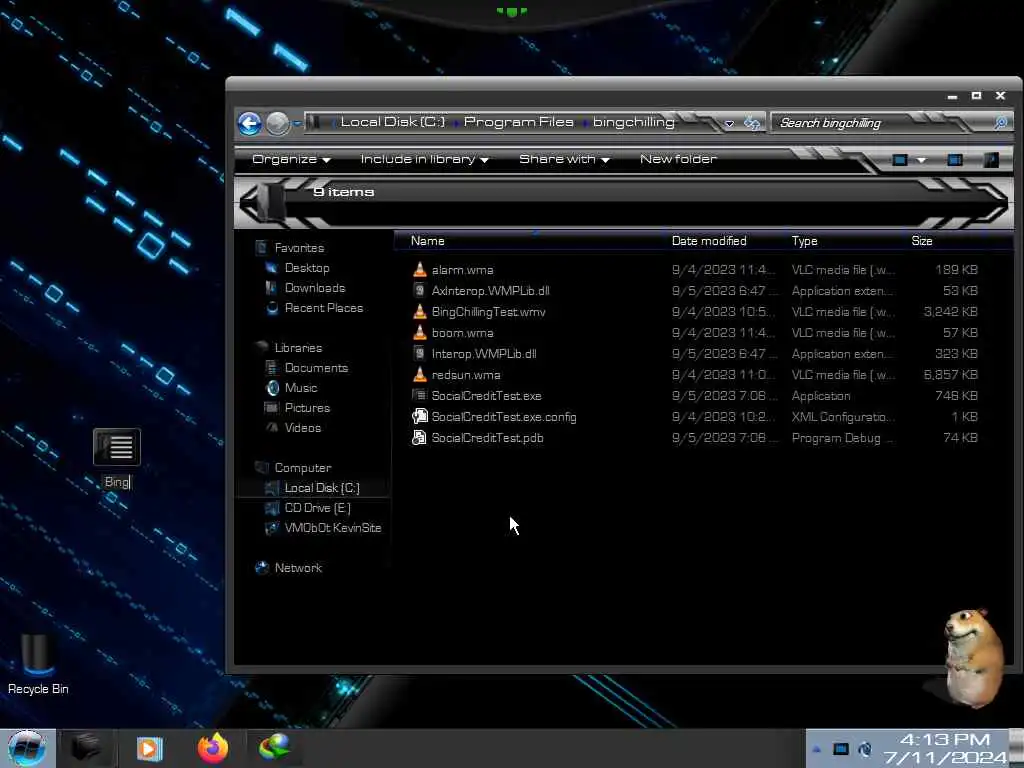Go back with the blue Back arrow

coord(249,123)
